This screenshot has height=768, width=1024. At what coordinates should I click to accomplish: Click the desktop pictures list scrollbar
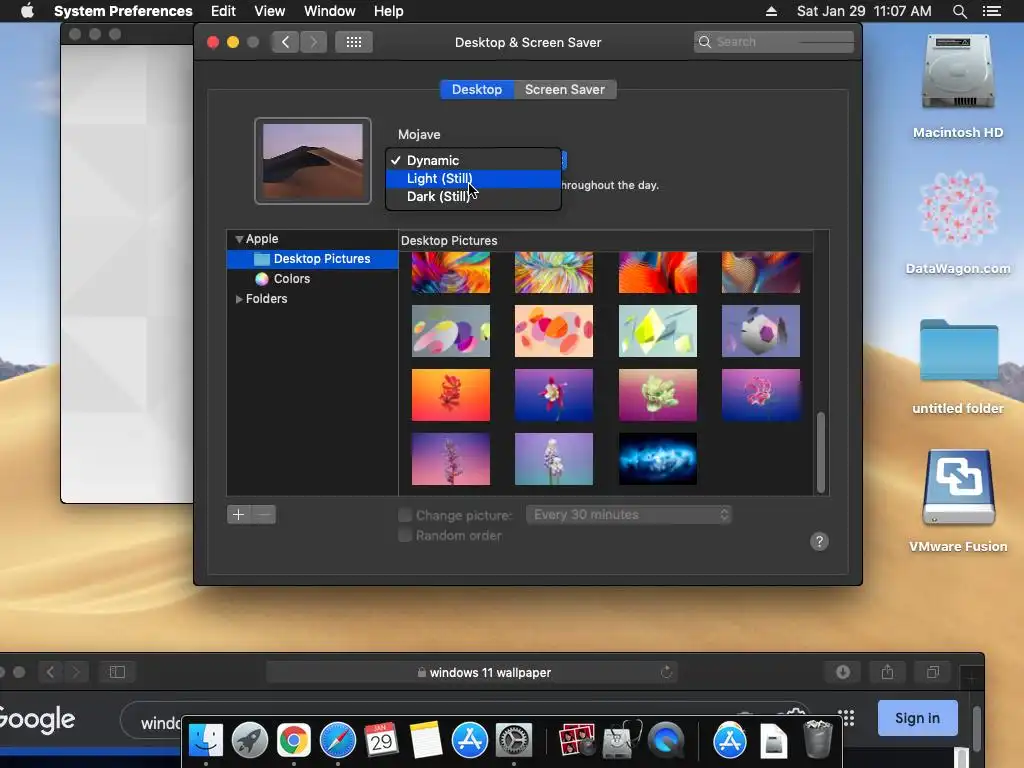[821, 452]
